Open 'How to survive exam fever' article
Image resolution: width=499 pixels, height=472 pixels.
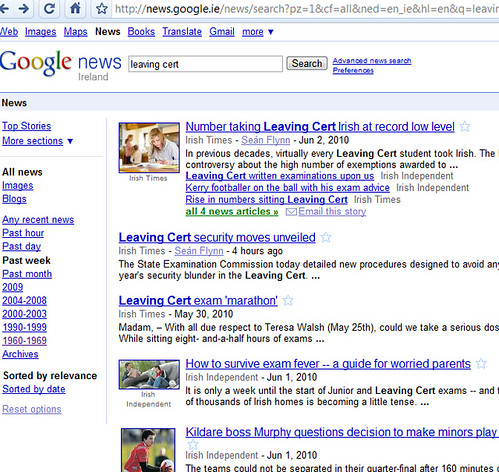[328, 364]
